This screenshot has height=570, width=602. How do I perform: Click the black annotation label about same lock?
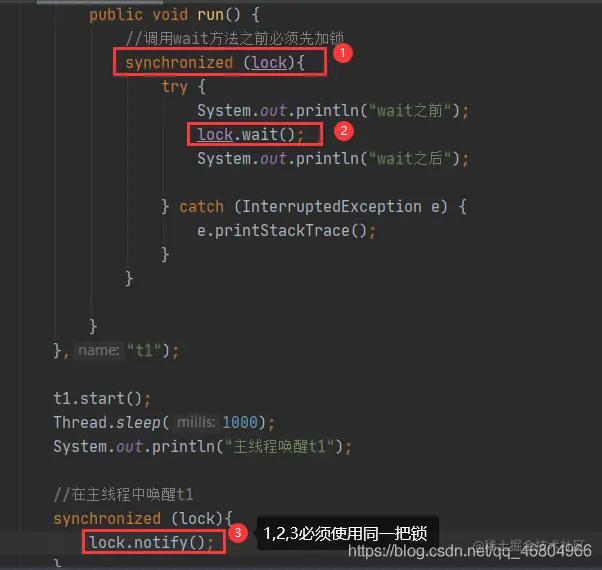coord(347,533)
